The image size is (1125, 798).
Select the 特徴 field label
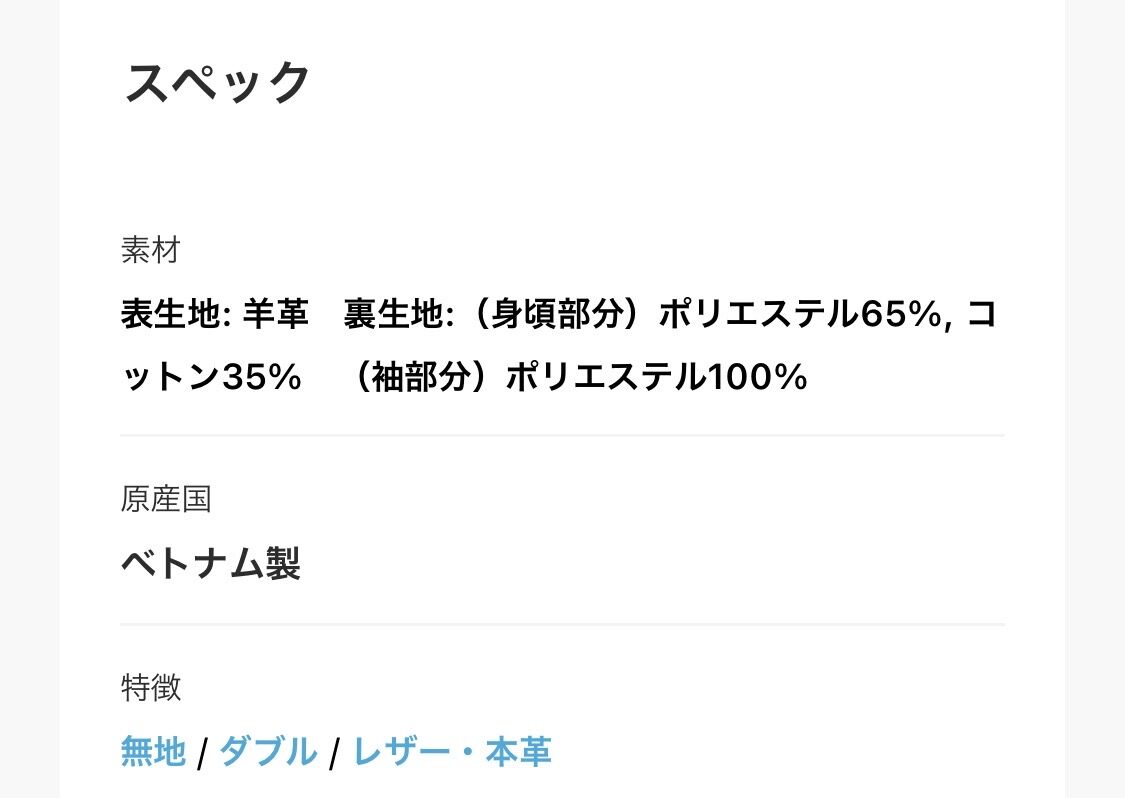pos(151,687)
